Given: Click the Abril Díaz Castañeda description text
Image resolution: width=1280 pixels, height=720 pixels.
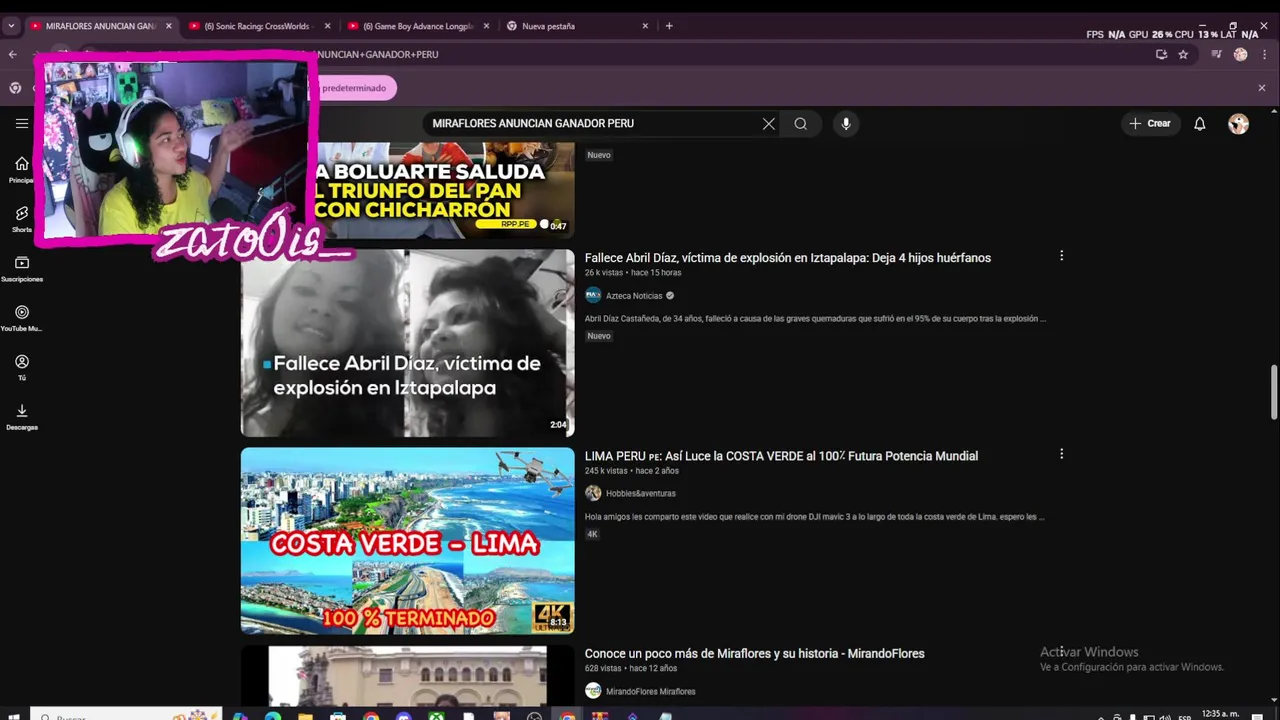Looking at the screenshot, I should [815, 319].
